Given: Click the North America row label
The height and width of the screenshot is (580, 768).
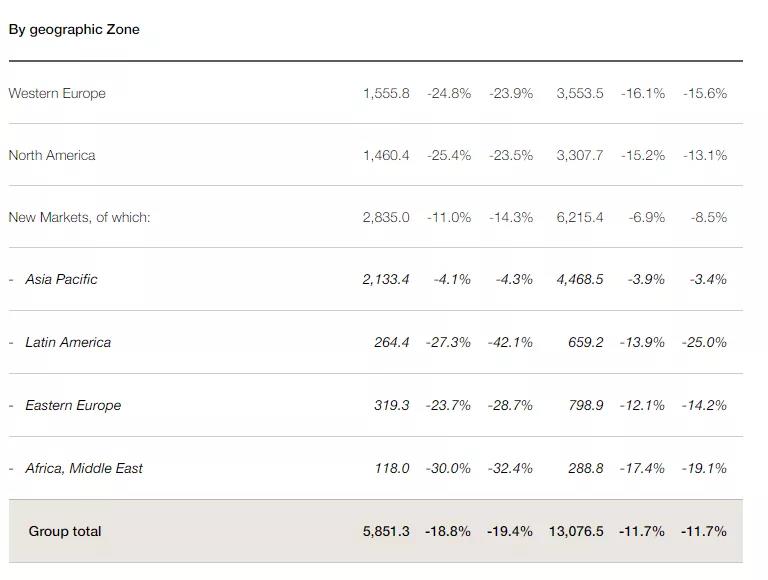Looking at the screenshot, I should click(52, 155).
